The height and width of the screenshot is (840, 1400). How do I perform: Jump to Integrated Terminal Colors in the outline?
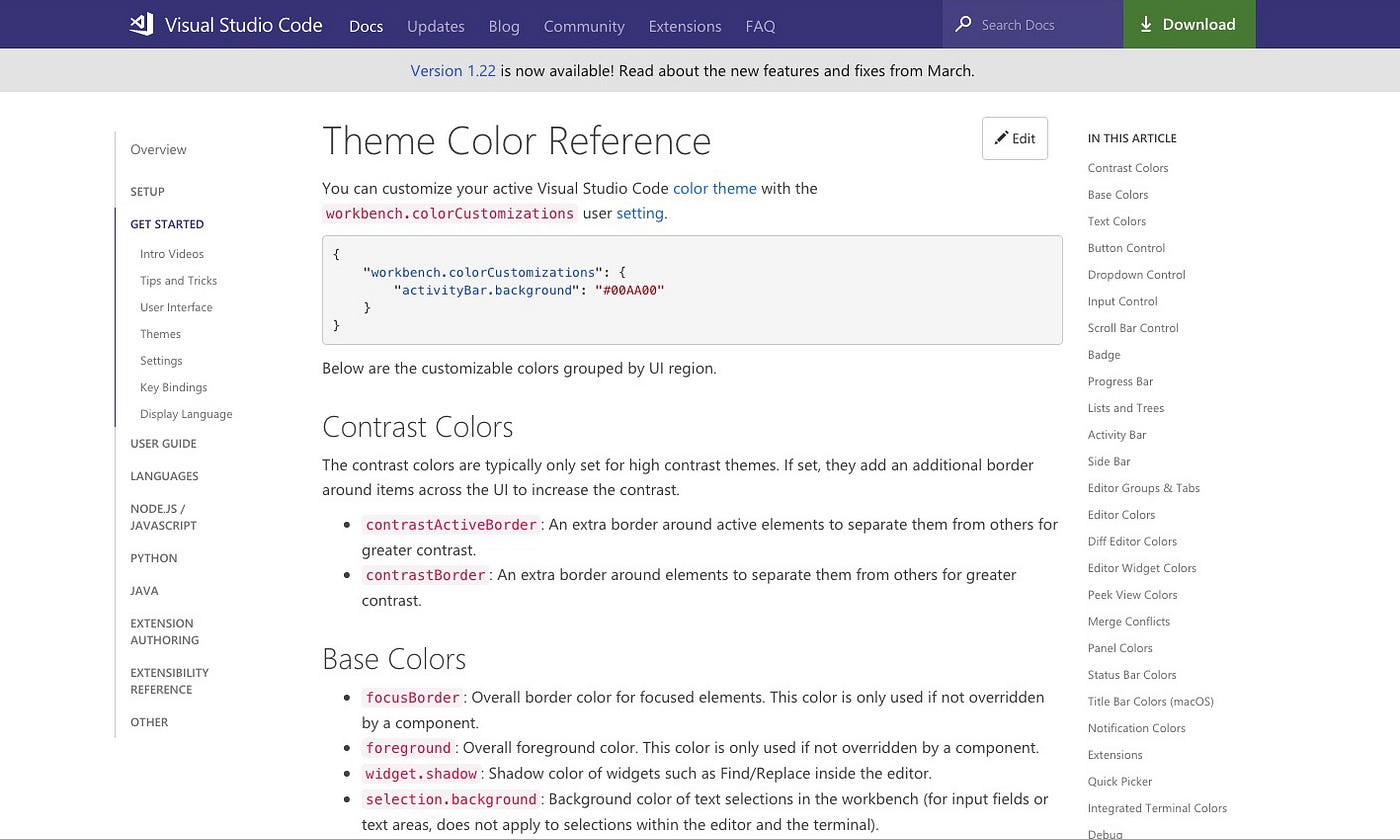click(1157, 808)
